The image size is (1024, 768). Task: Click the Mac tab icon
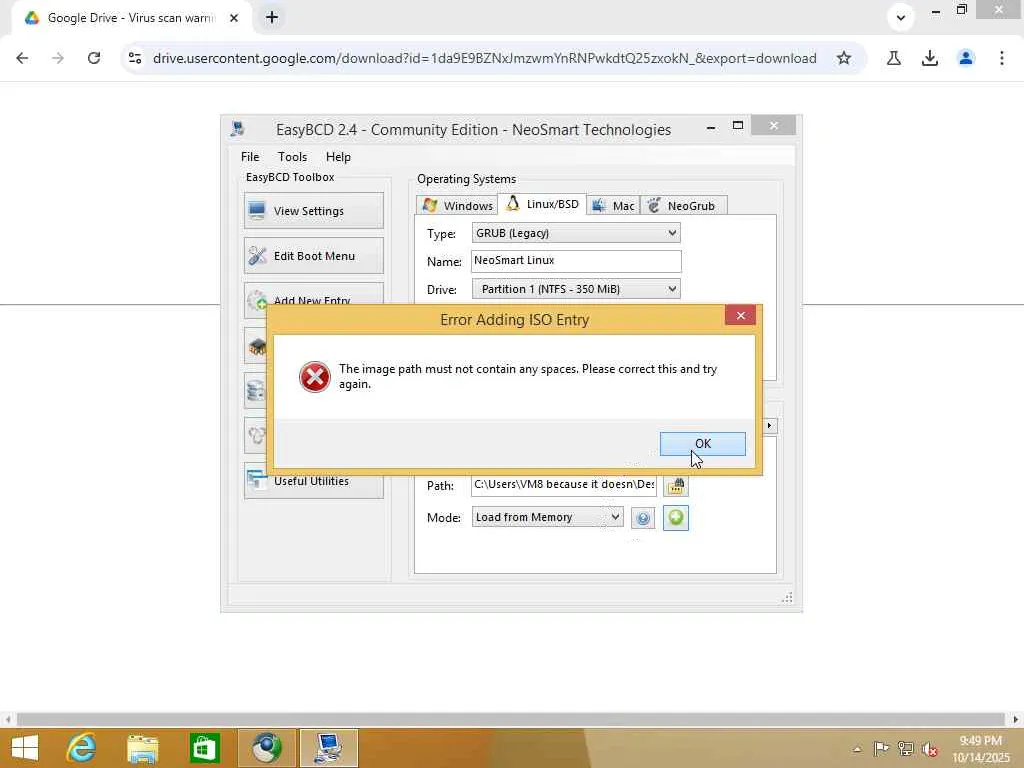(598, 205)
